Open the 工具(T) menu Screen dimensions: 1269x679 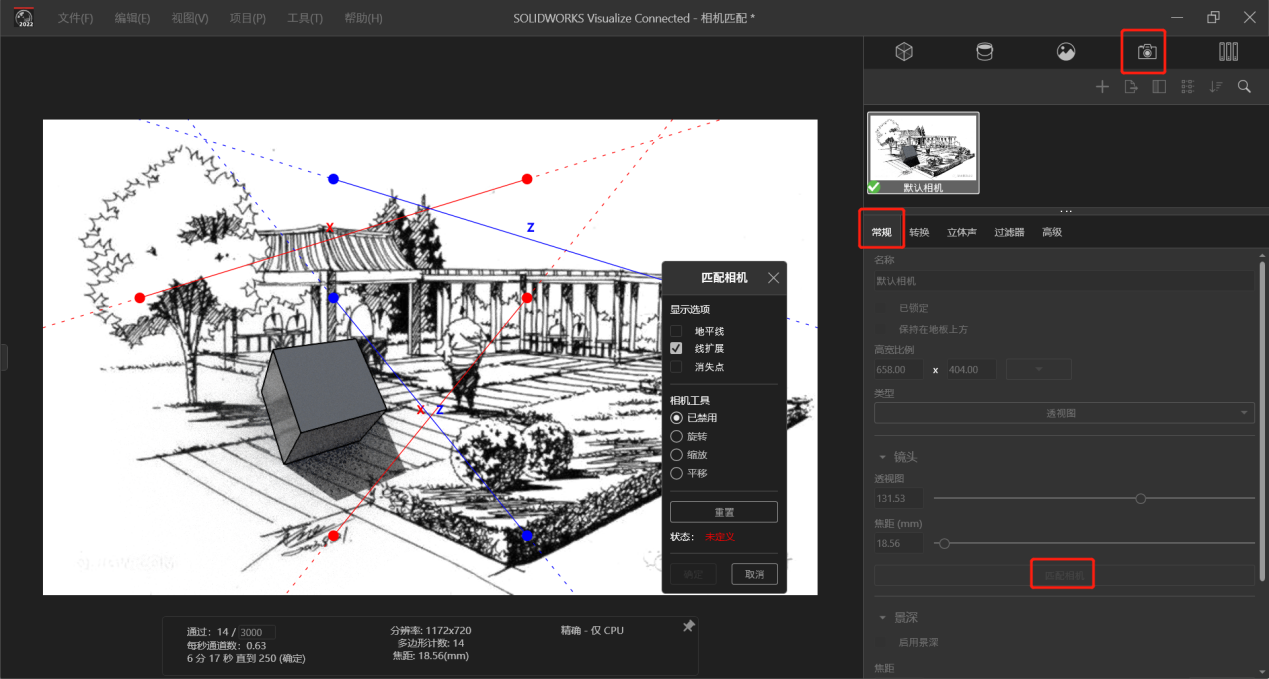(305, 18)
